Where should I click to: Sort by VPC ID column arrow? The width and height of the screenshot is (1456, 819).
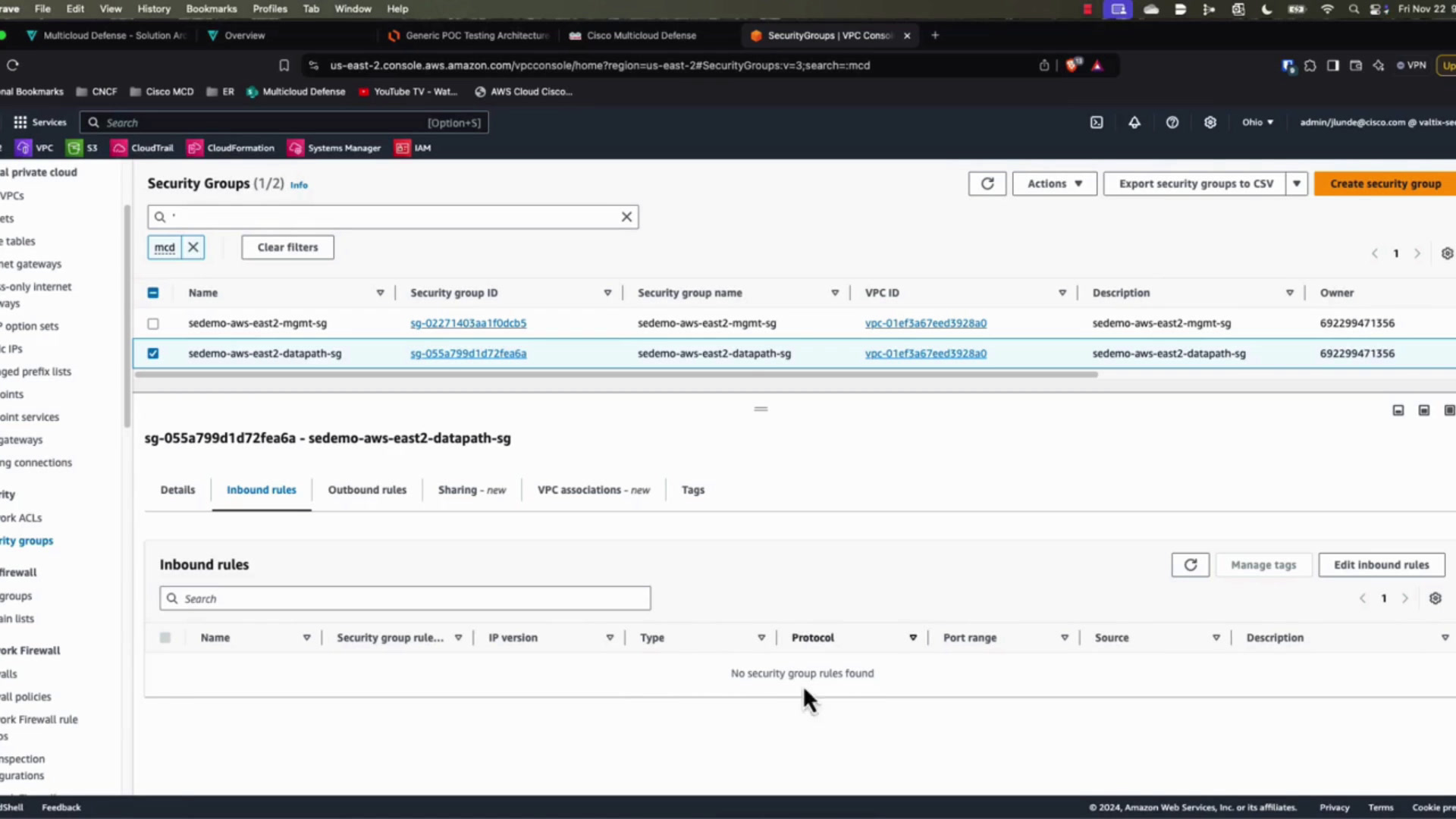coord(1062,293)
